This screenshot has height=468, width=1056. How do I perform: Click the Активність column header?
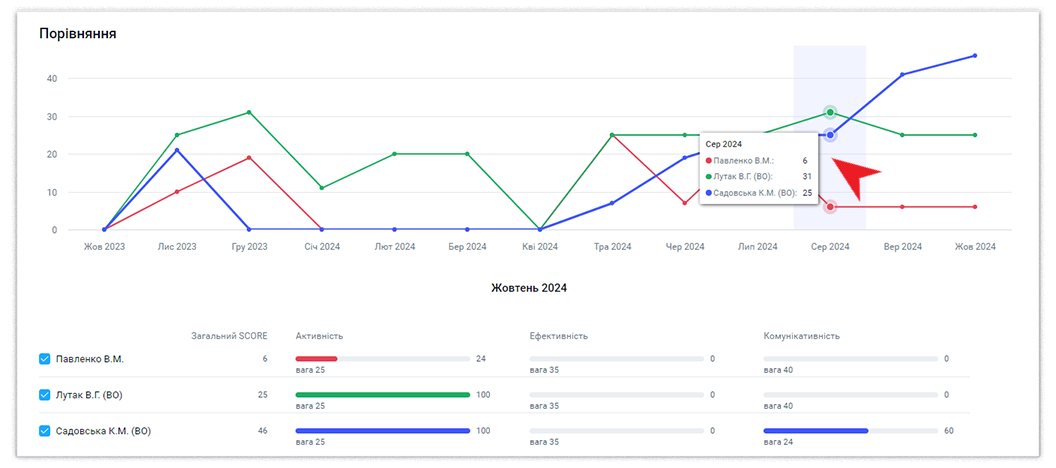point(319,337)
